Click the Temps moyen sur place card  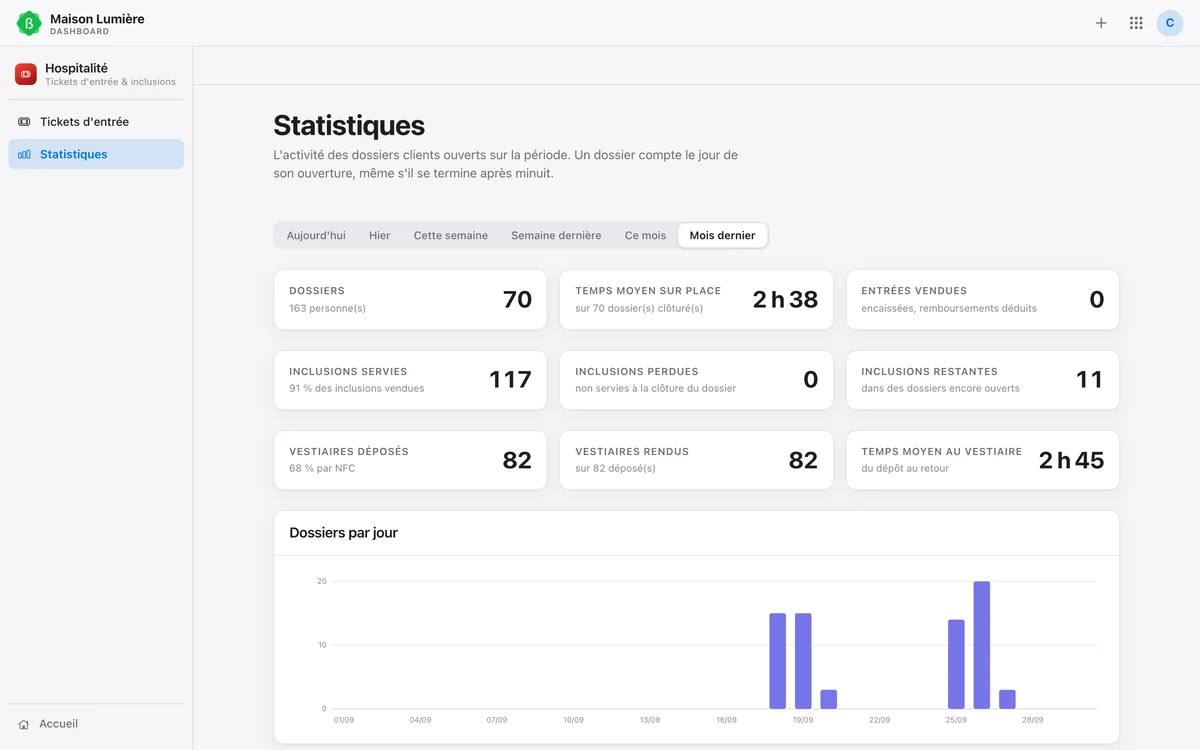coord(696,299)
